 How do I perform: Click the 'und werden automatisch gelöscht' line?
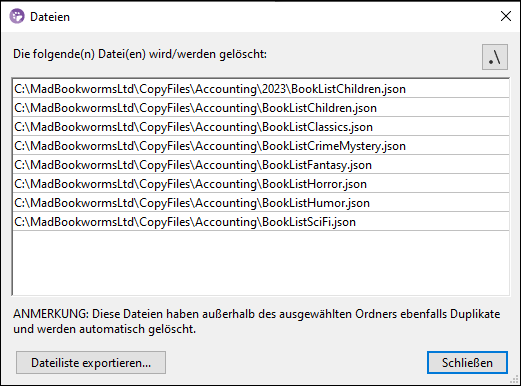pyautogui.click(x=105, y=329)
